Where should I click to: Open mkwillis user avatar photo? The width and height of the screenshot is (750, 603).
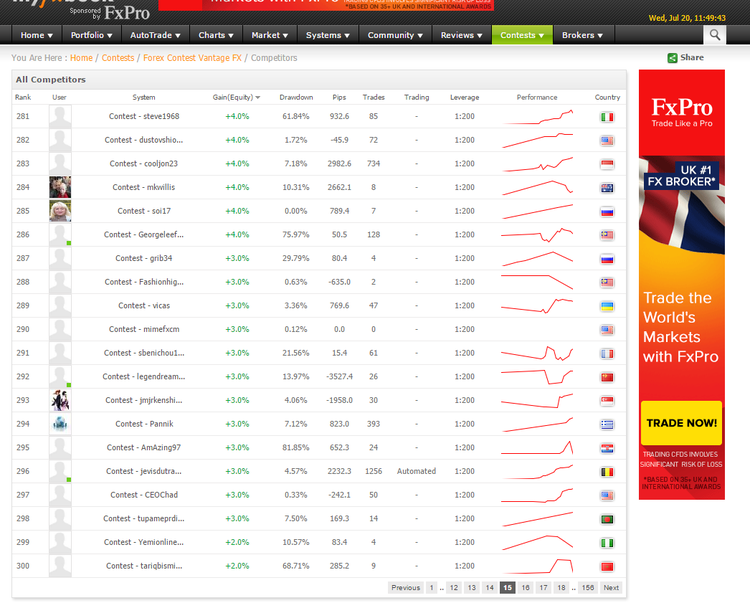point(60,187)
